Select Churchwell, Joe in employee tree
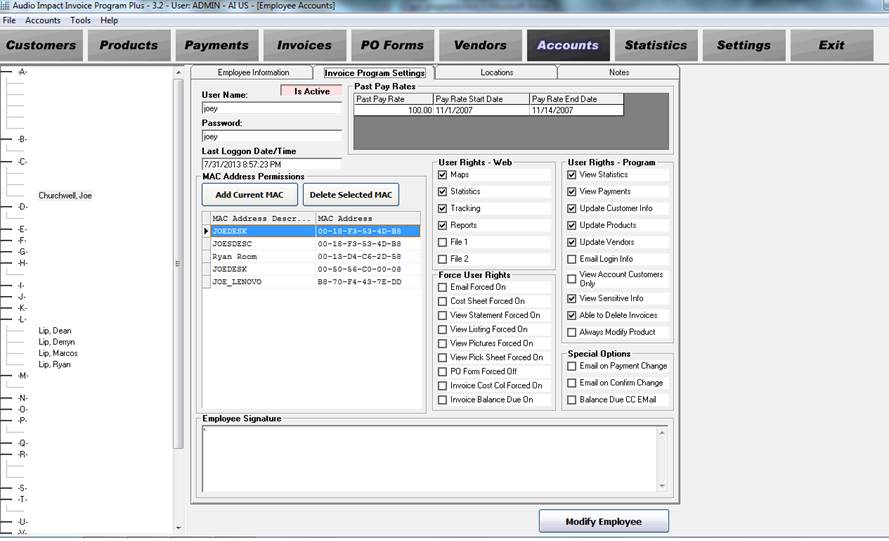 point(65,195)
